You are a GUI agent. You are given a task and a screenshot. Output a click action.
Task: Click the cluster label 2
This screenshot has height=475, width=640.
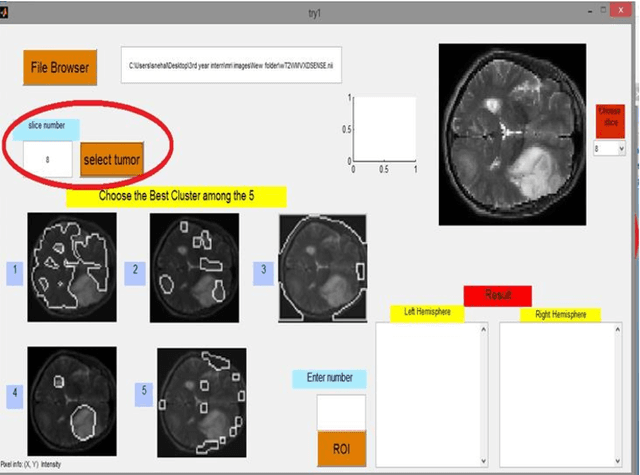tap(135, 273)
